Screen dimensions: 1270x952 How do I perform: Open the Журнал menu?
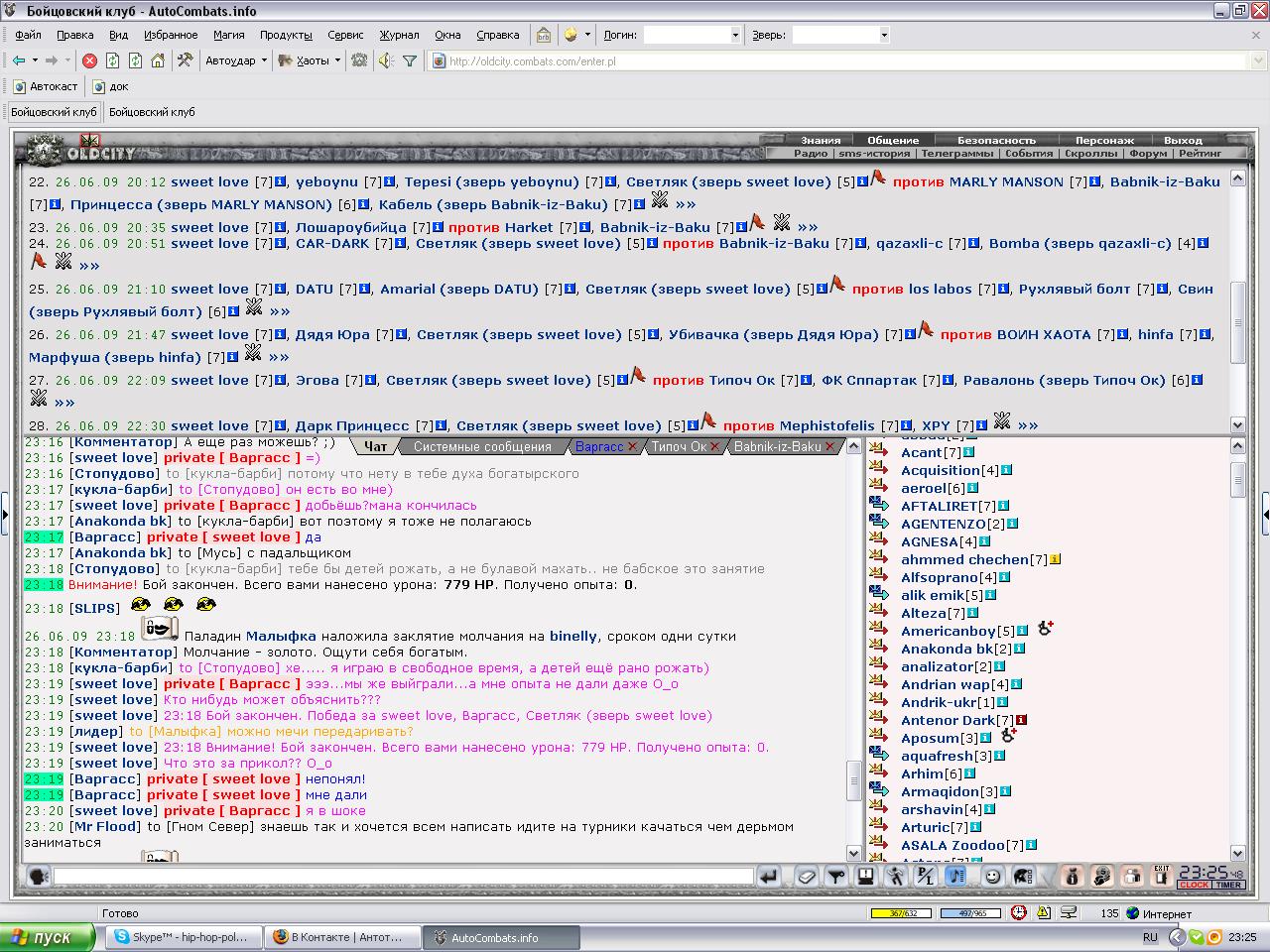[399, 35]
